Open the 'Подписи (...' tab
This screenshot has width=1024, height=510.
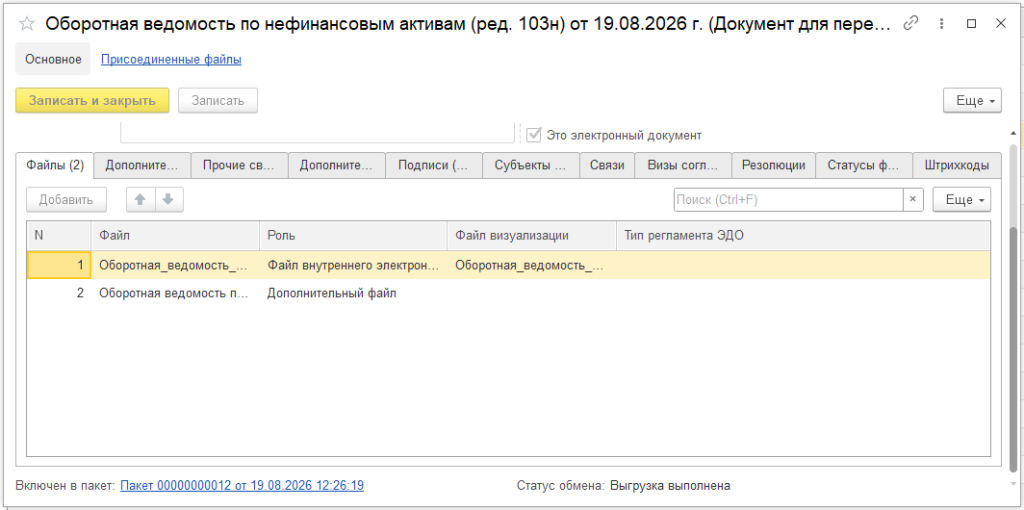(434, 165)
